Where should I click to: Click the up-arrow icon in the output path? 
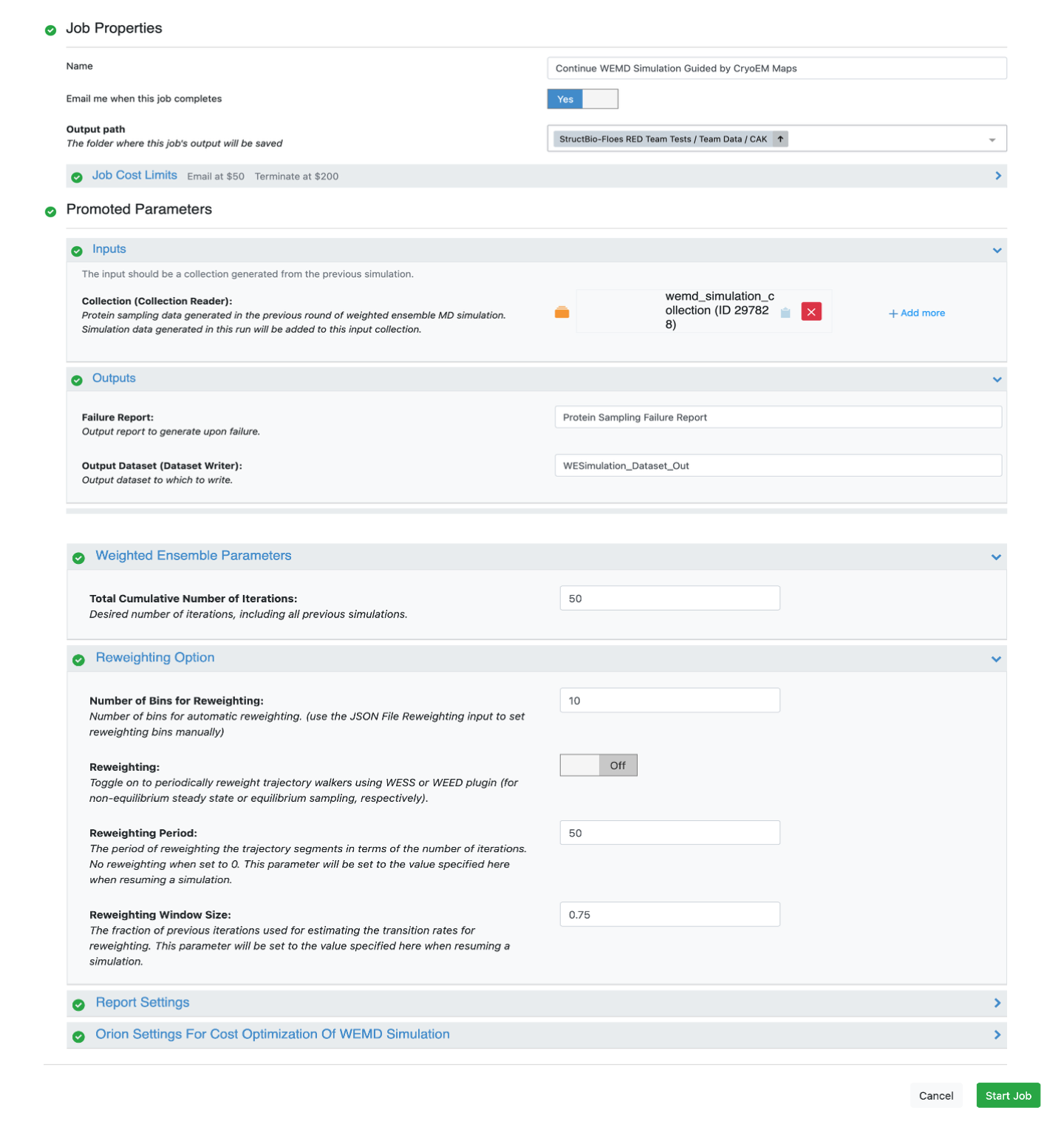click(780, 139)
